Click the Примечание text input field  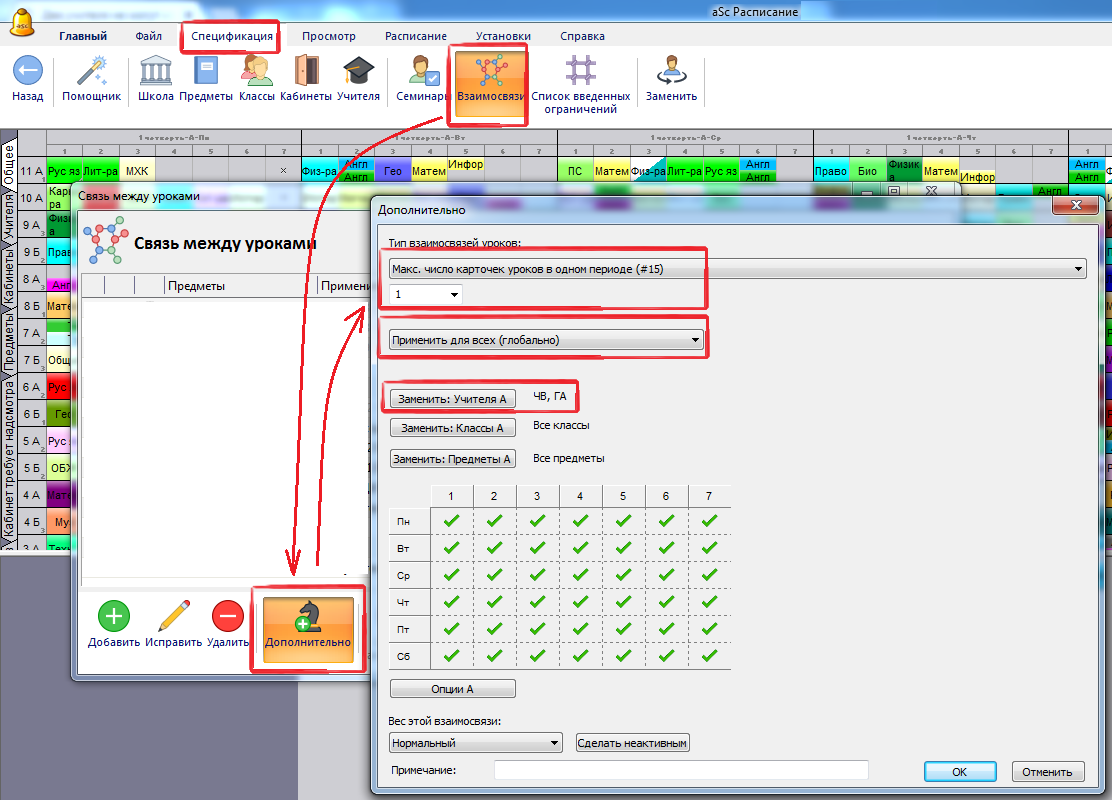(680, 770)
